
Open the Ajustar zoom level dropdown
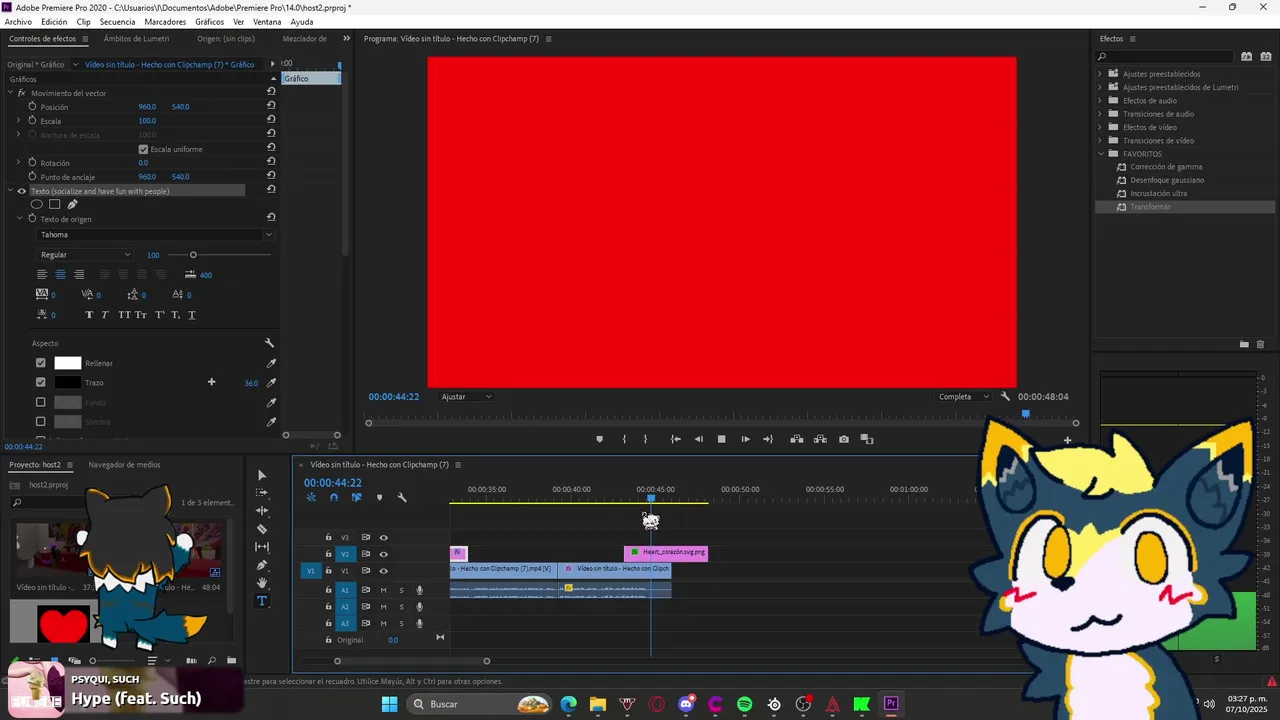pos(466,397)
